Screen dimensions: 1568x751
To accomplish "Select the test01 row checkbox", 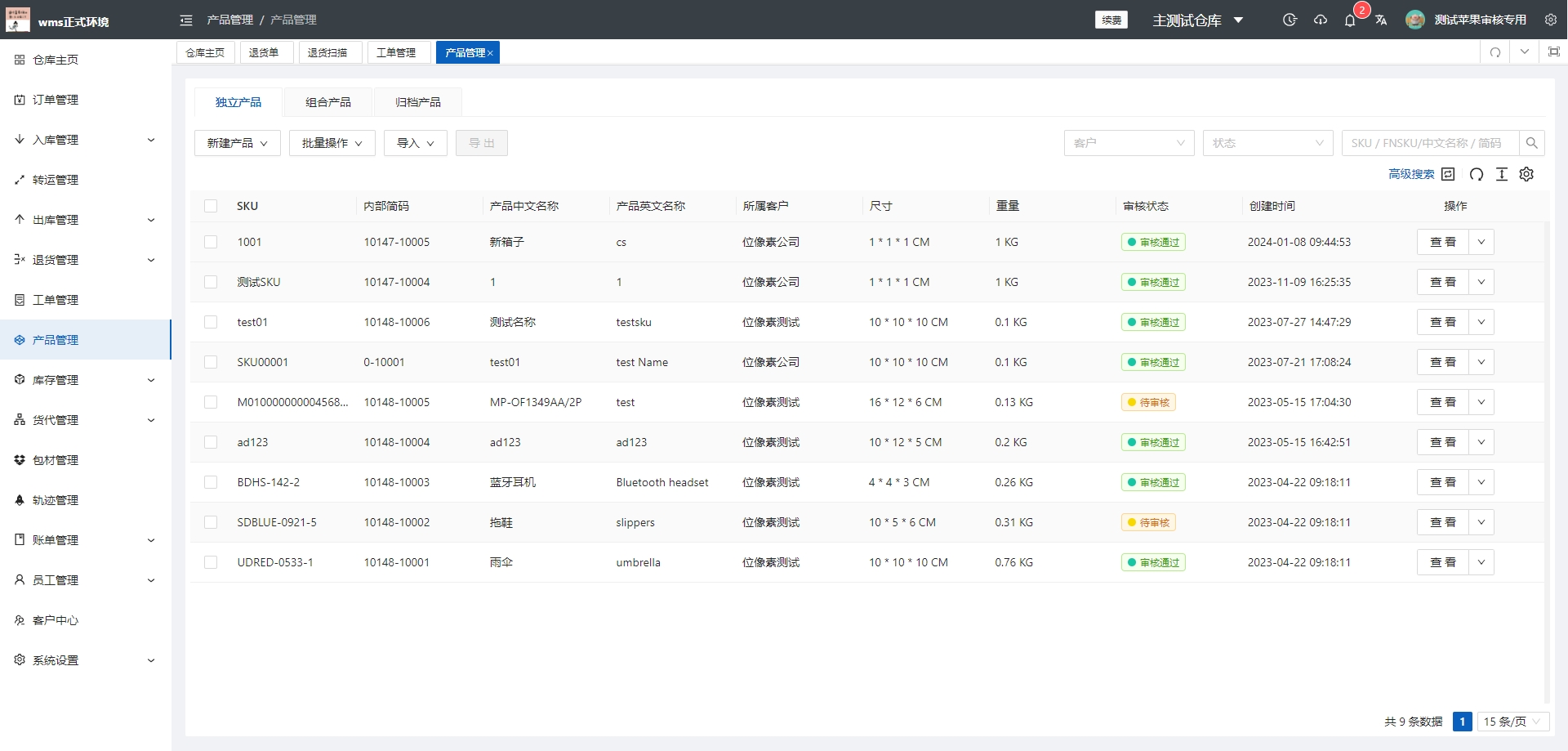I will [x=211, y=322].
